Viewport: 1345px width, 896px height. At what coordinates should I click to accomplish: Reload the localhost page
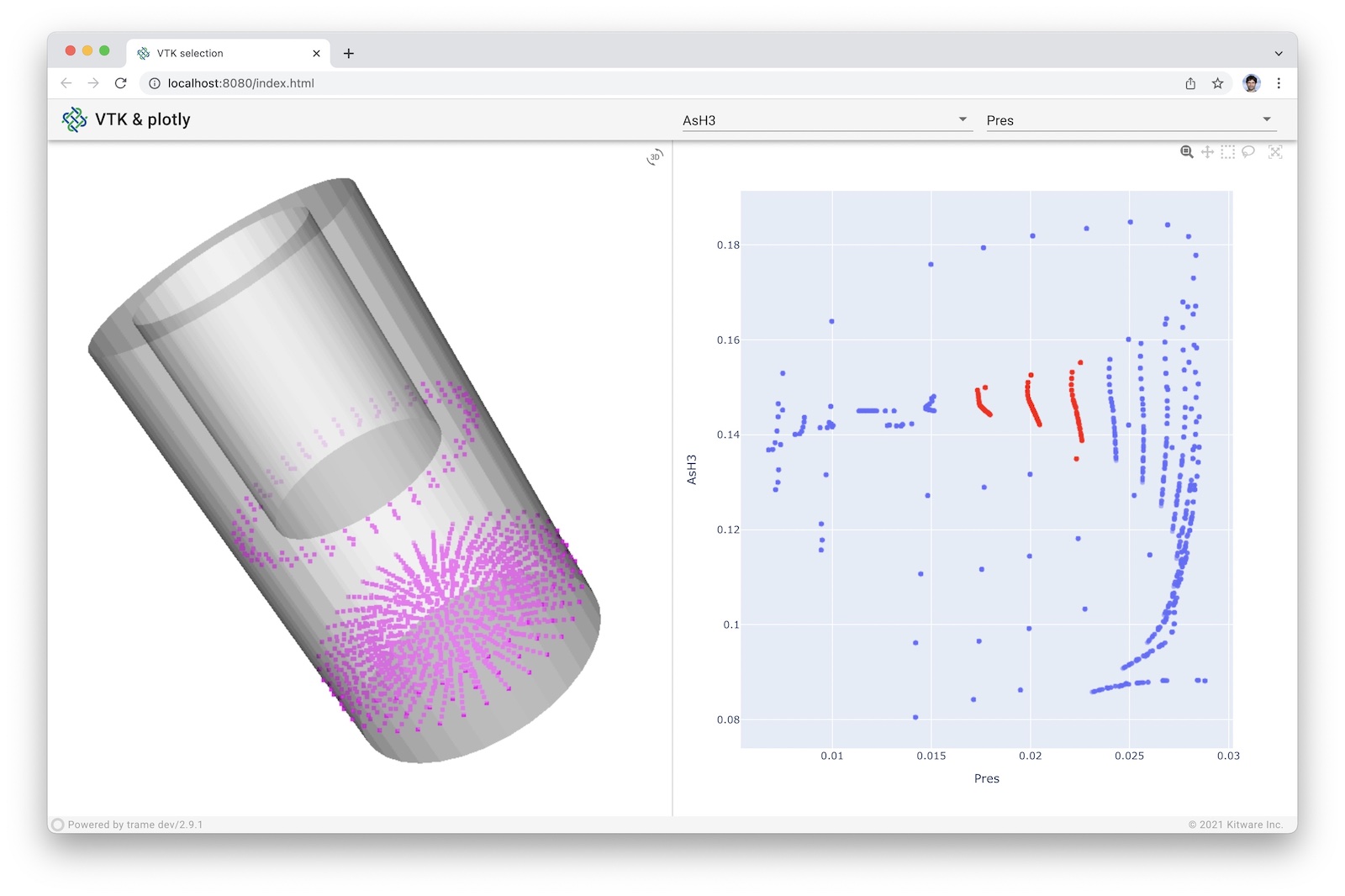tap(120, 83)
